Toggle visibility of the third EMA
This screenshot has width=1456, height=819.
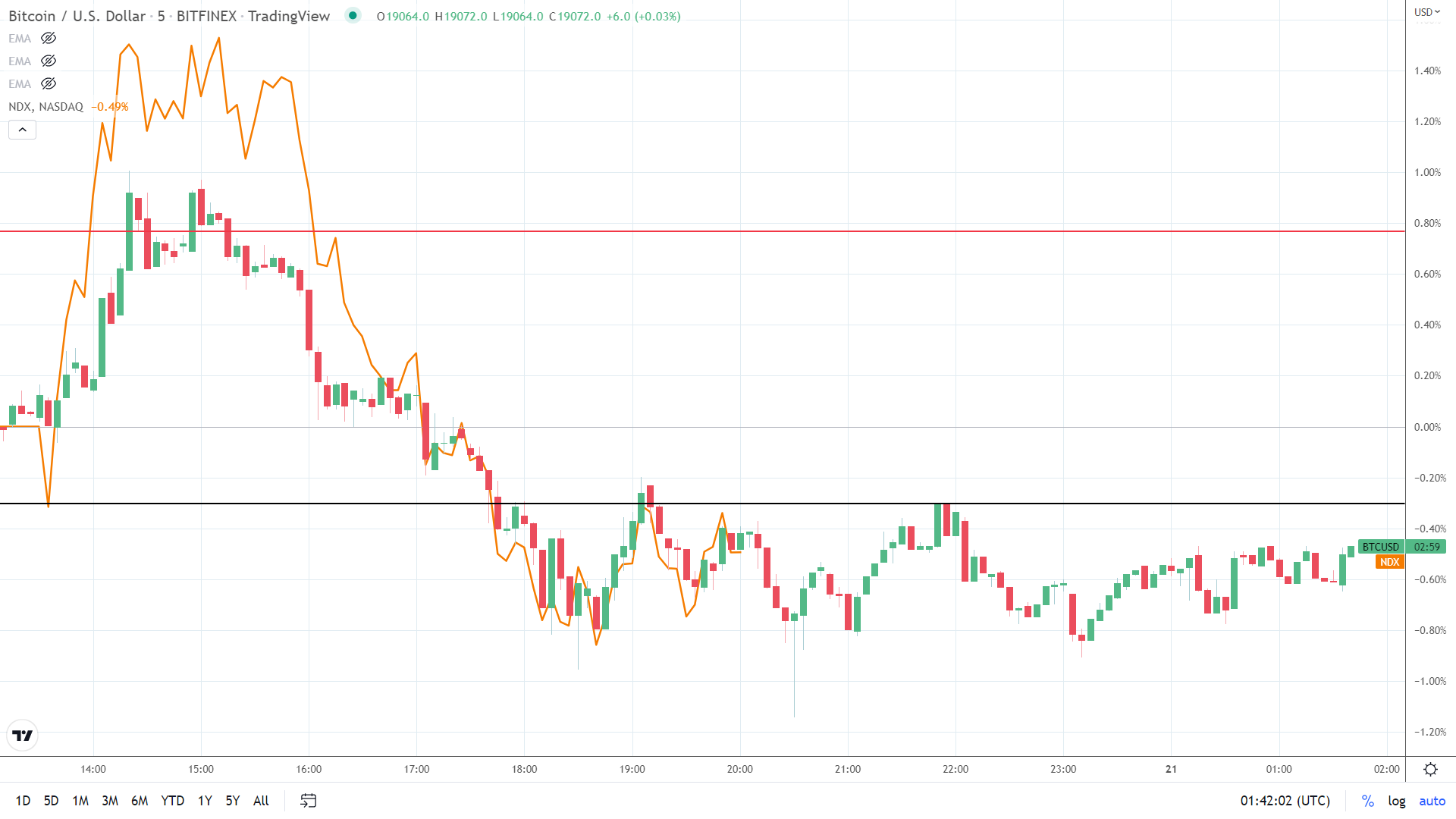[48, 83]
